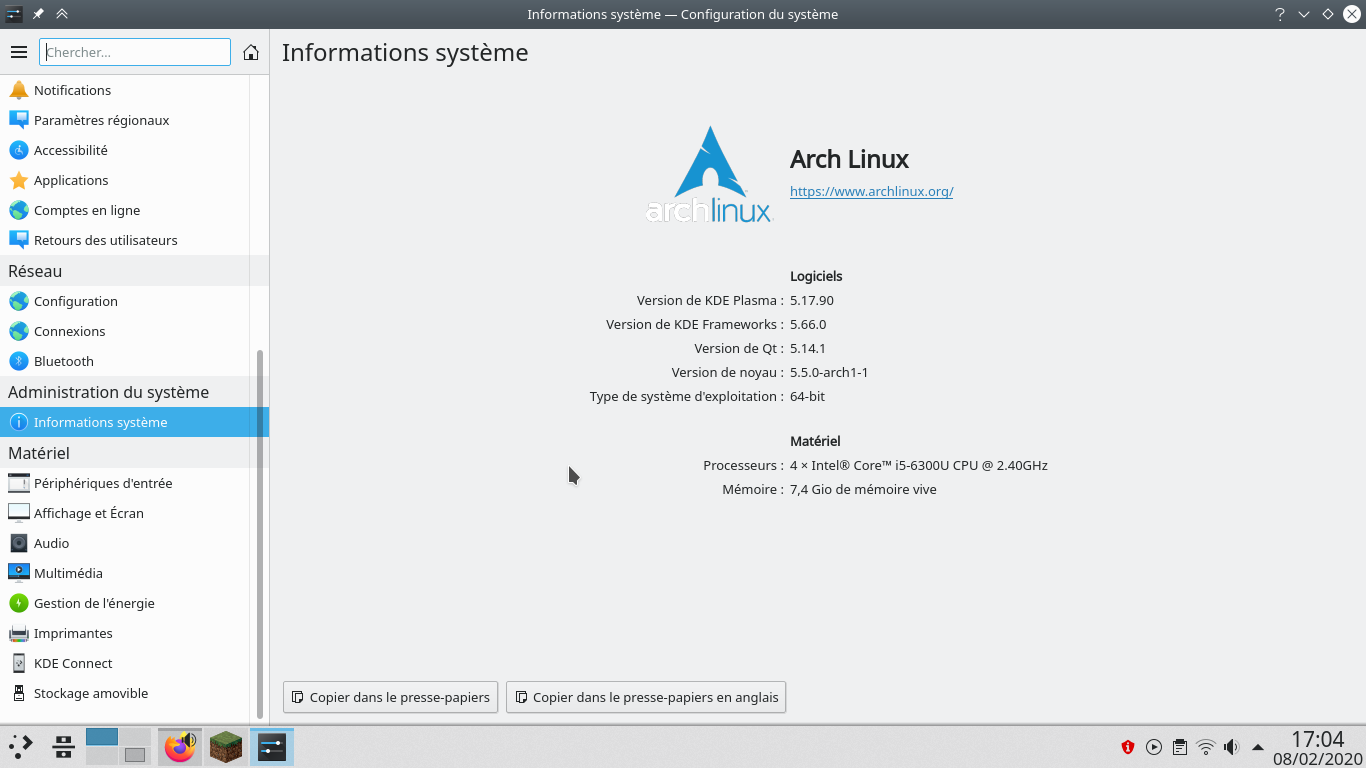The image size is (1366, 768).
Task: Click the window menu icon in titlebar
Action: [14, 14]
